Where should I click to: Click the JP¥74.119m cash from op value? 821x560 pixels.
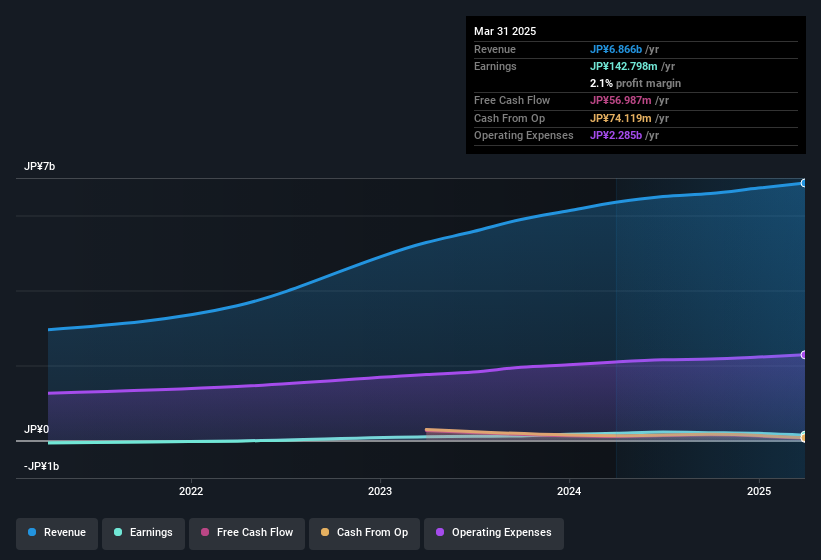pyautogui.click(x=621, y=118)
